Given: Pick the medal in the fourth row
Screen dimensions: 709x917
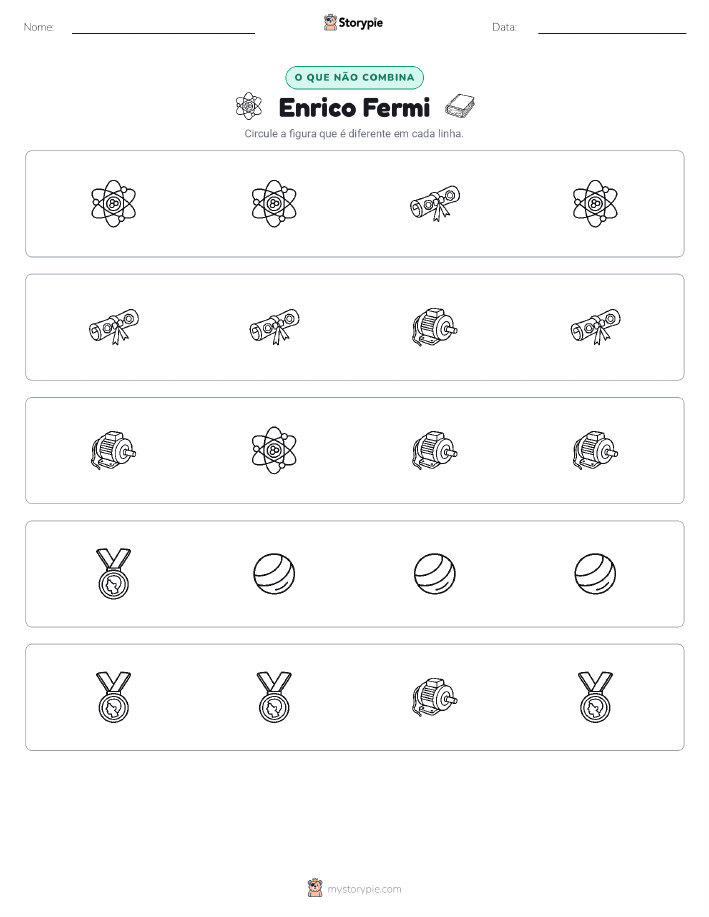Looking at the screenshot, I should pos(113,574).
